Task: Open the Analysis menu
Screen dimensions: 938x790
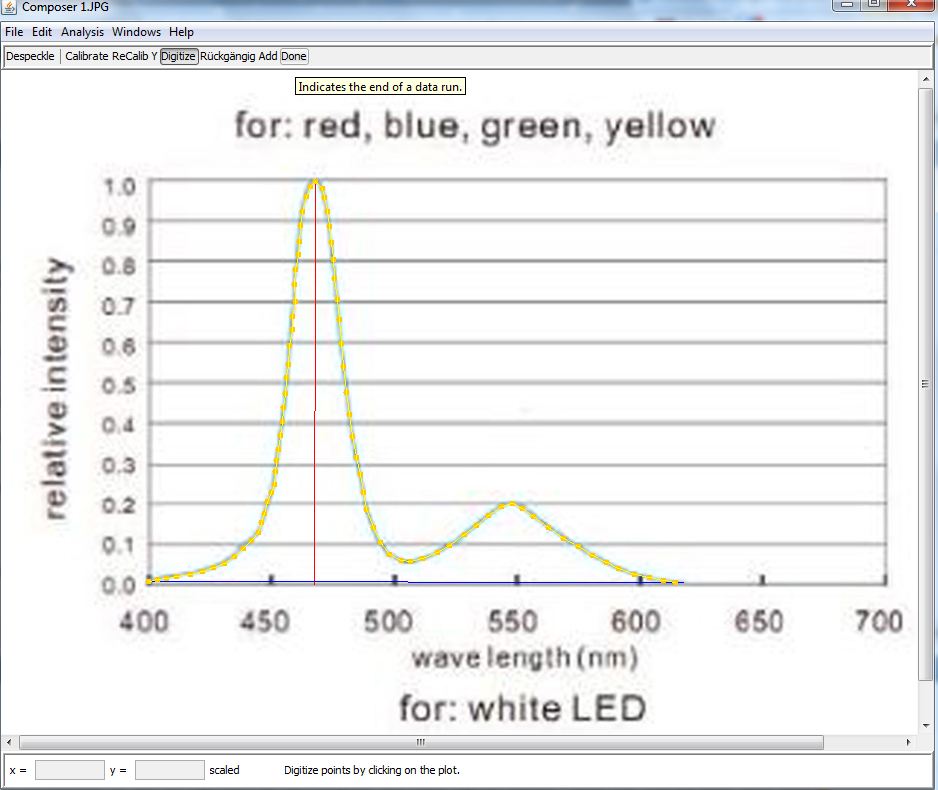Action: tap(82, 32)
